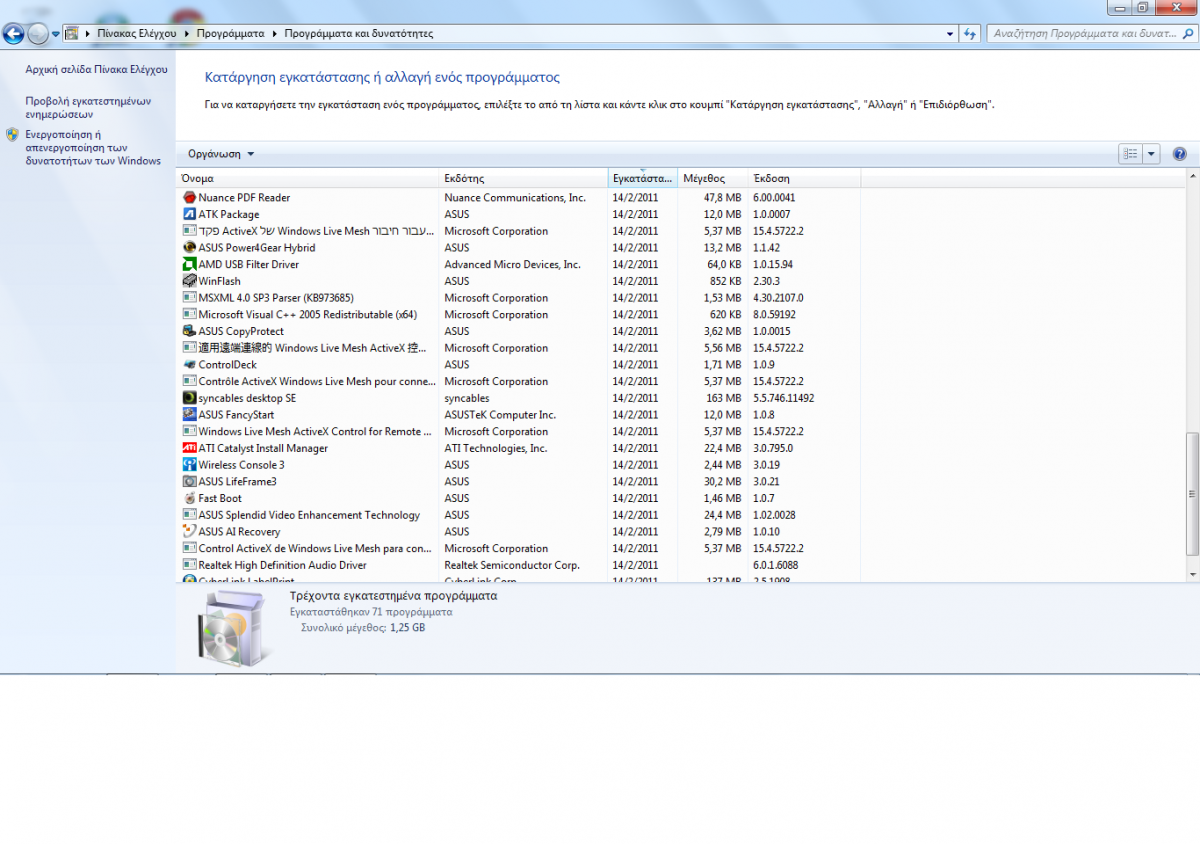Click the ATI Catalyst Install Manager icon
The image size is (1200, 844).
[x=190, y=448]
